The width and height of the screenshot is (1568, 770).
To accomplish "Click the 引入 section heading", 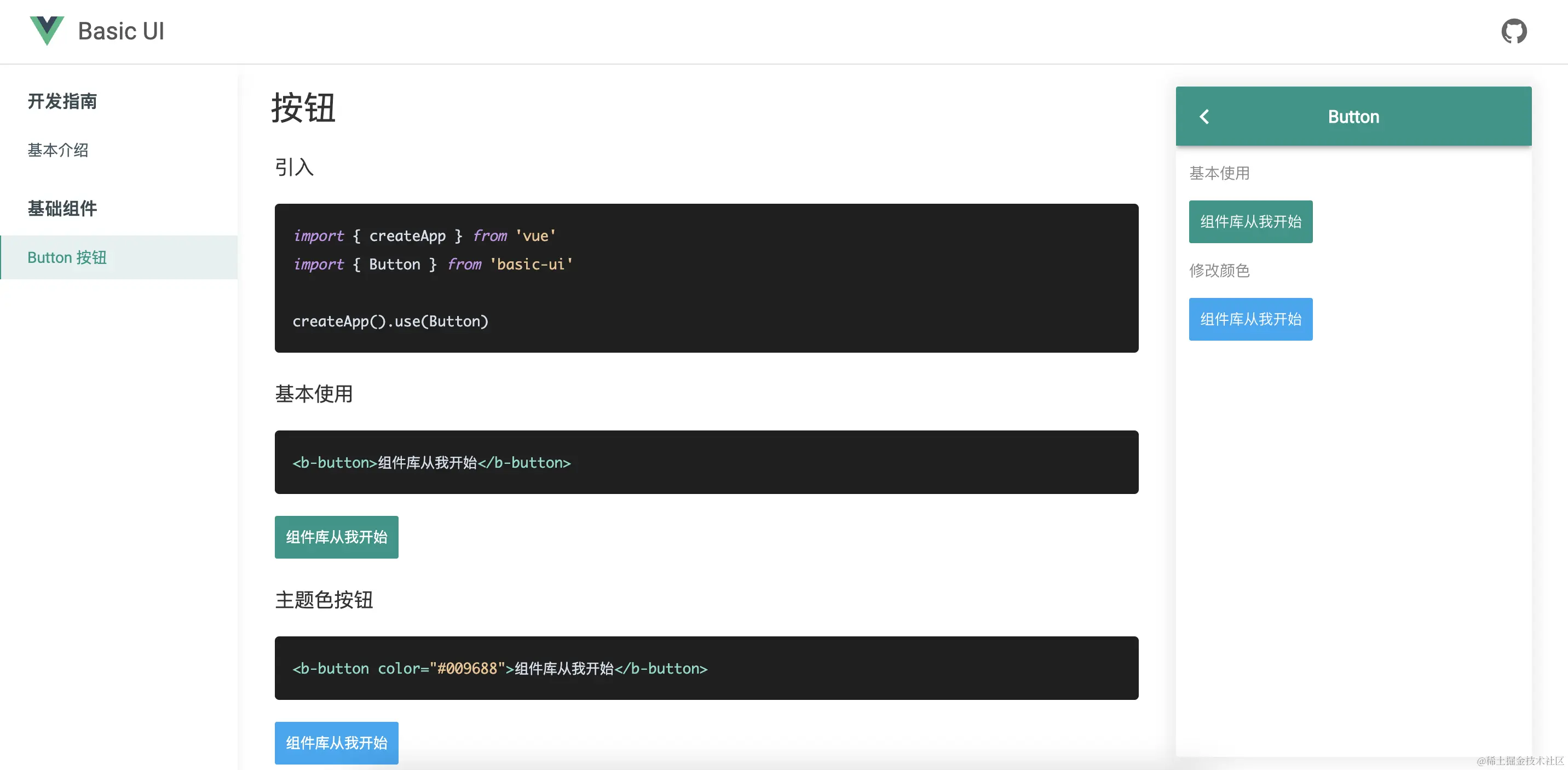I will (x=294, y=167).
